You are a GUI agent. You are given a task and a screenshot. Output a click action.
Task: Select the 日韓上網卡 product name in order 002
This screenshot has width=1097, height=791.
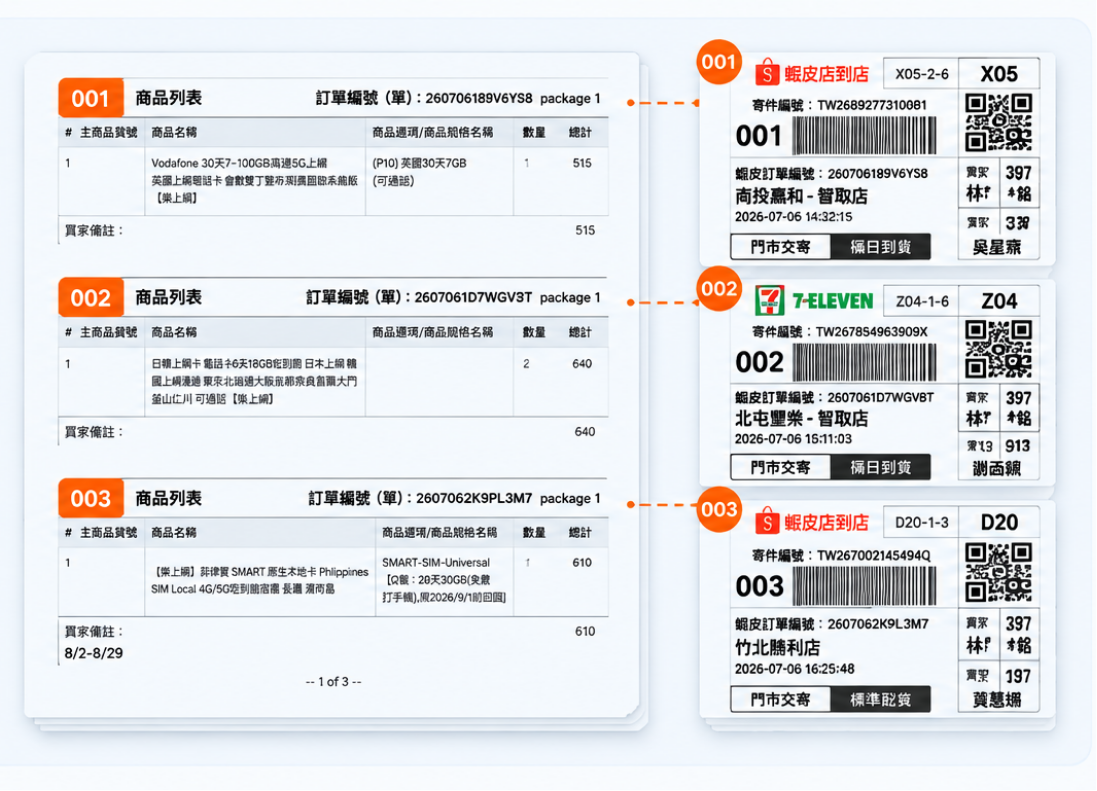[x=254, y=381]
